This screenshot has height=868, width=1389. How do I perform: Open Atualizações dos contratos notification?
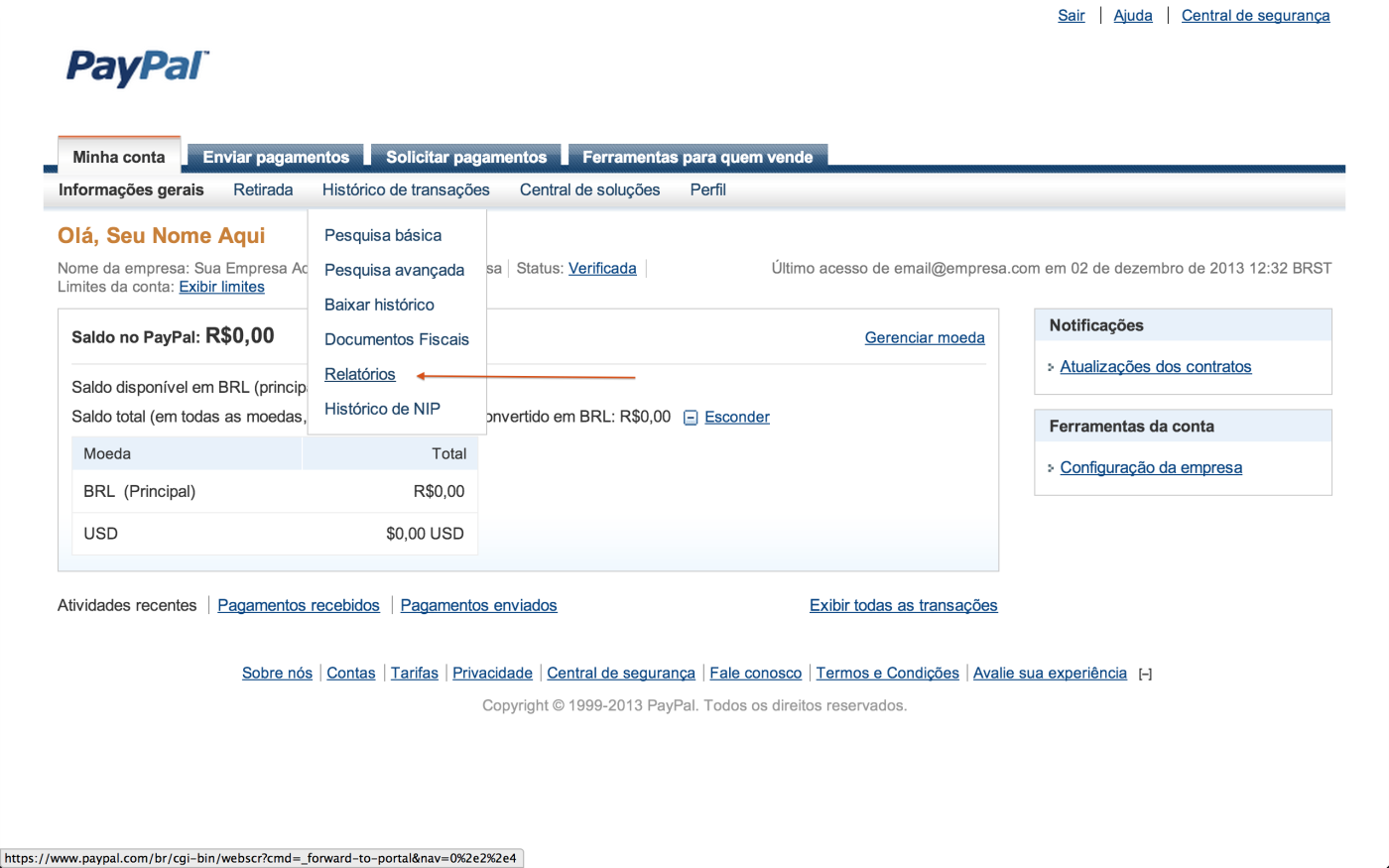point(1156,366)
